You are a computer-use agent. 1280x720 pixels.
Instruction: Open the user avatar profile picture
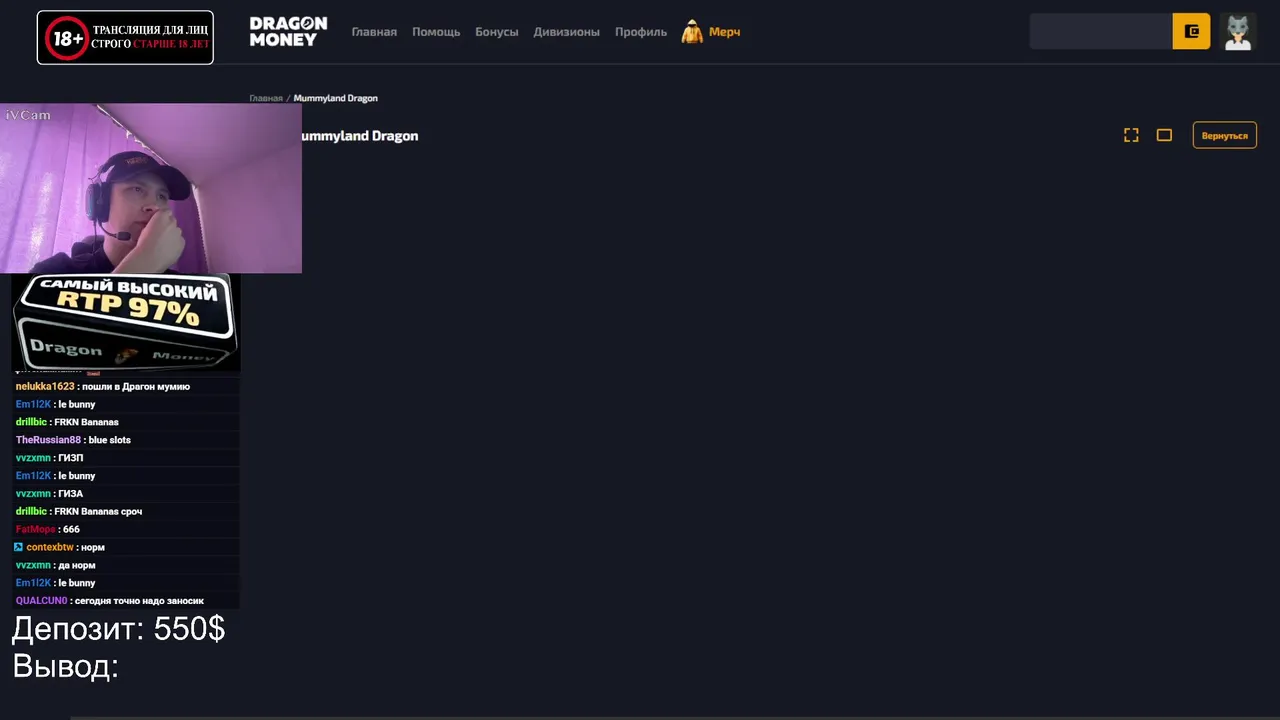1238,31
